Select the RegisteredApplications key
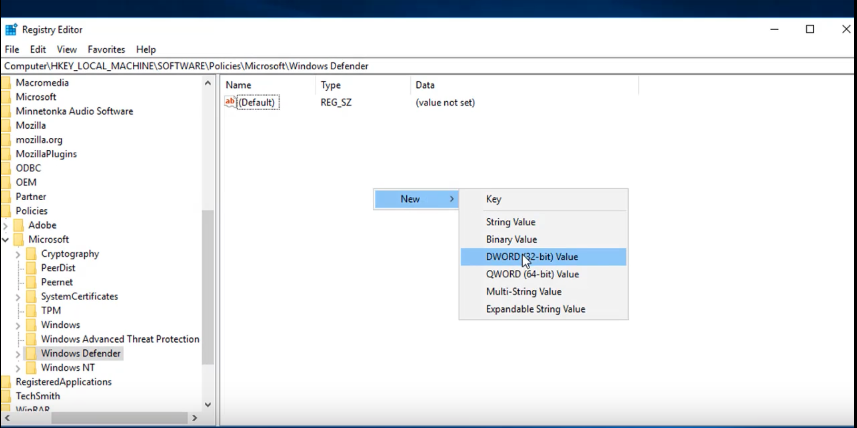Viewport: 857px width, 428px height. coord(63,382)
